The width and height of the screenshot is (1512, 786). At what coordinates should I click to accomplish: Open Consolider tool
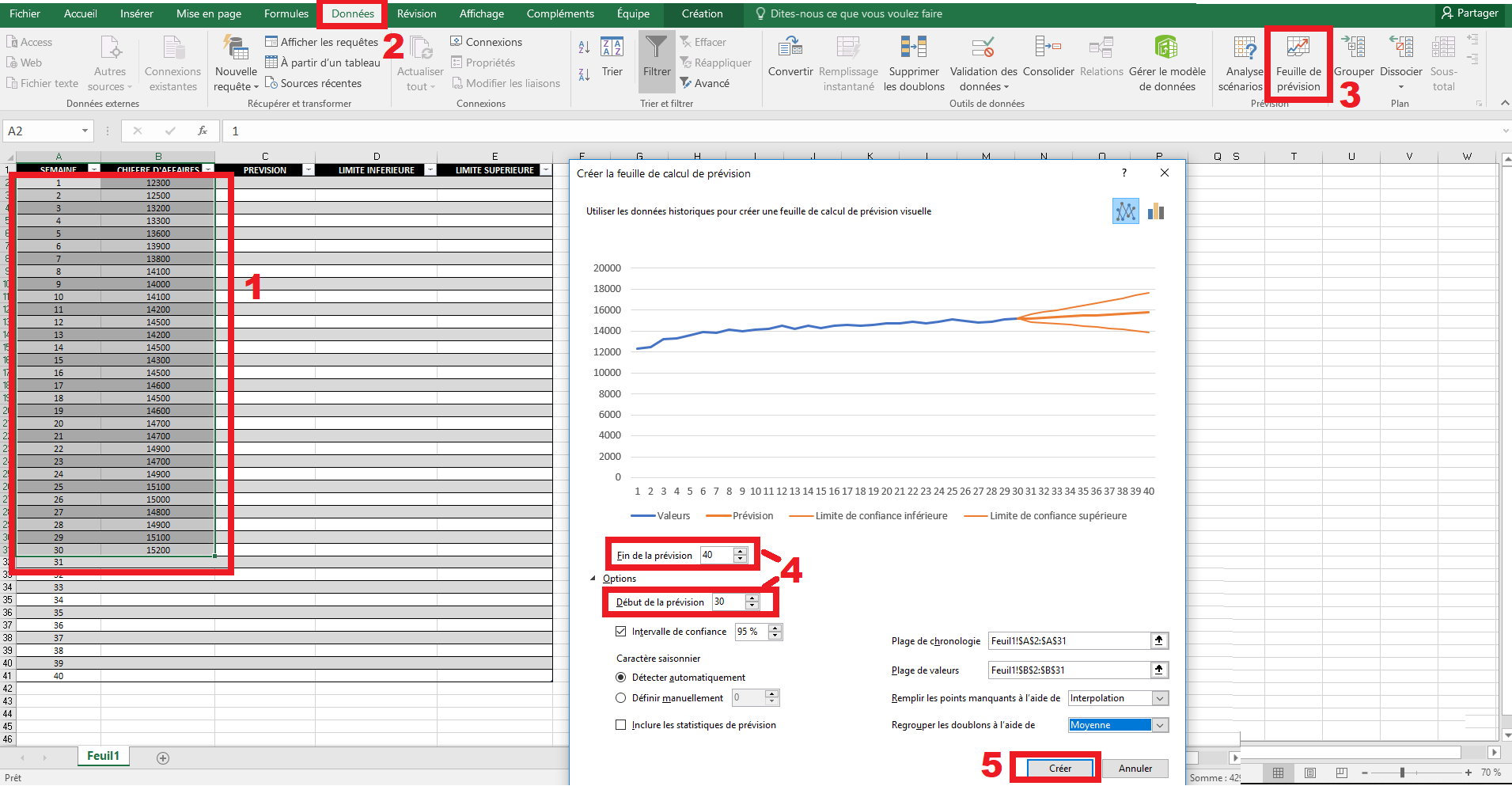1048,57
